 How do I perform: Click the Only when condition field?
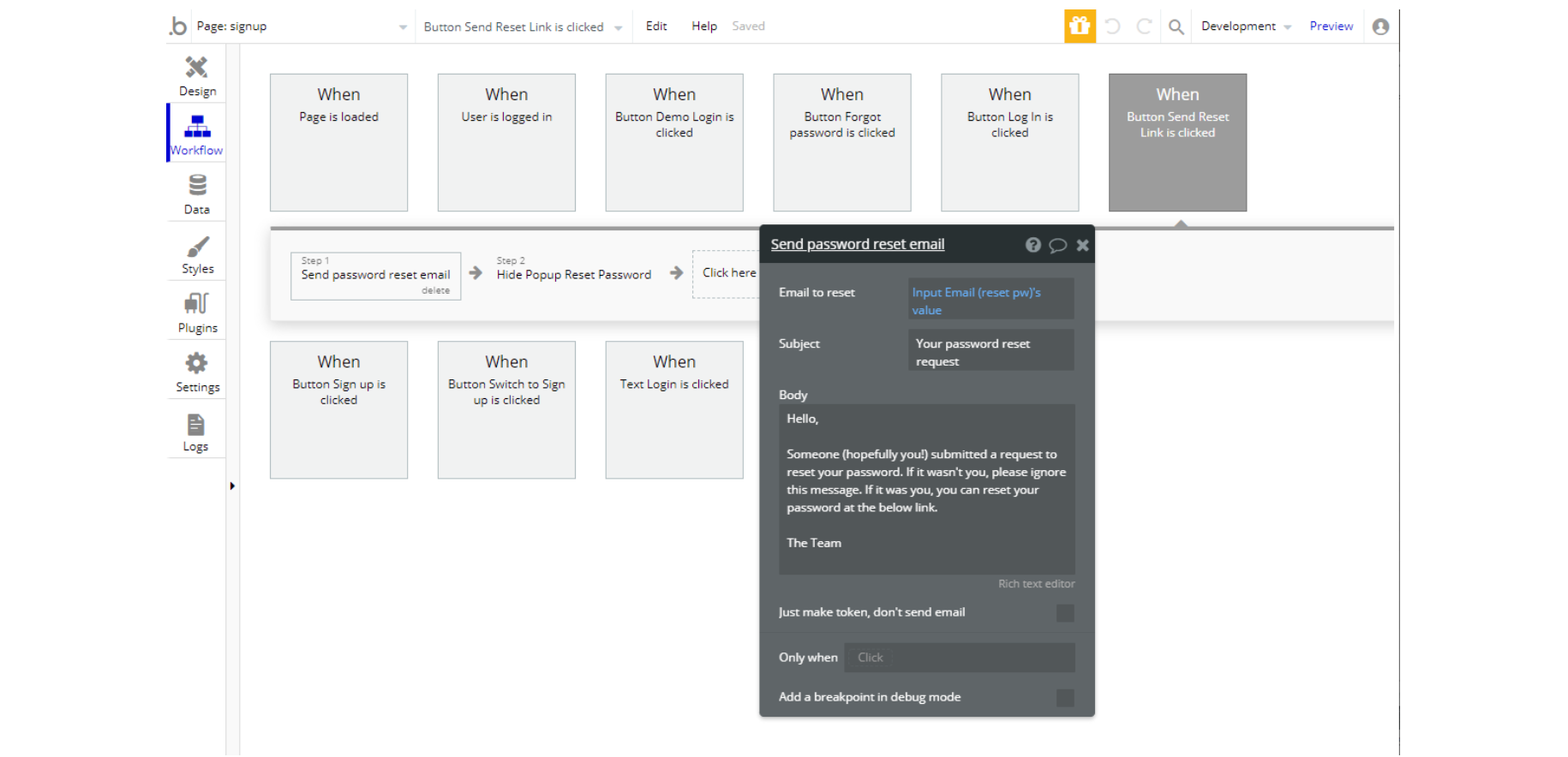(x=959, y=658)
